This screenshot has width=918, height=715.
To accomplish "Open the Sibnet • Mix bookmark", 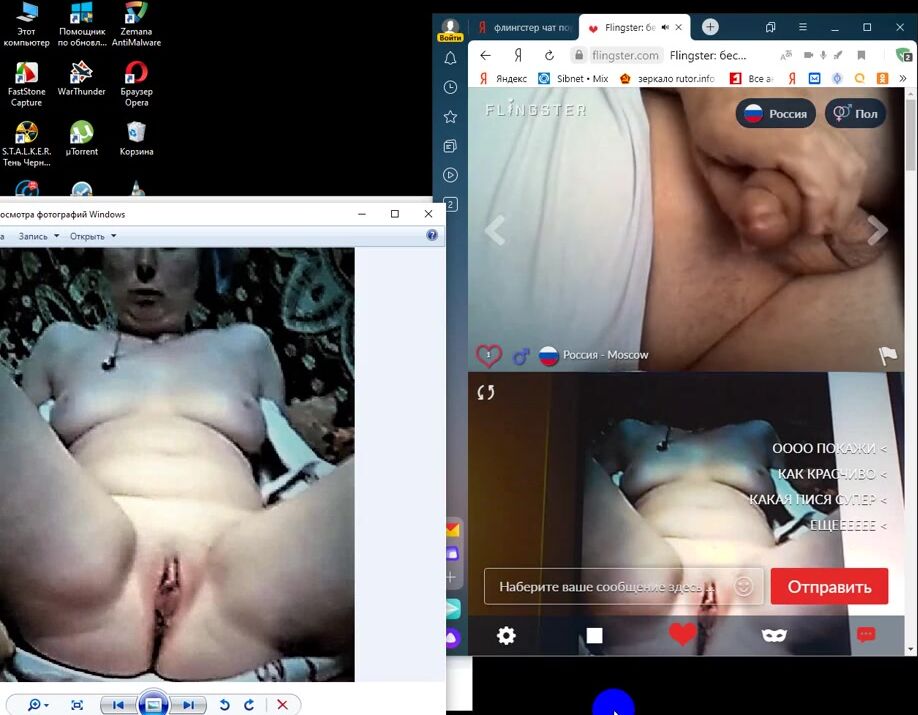I will [x=574, y=78].
